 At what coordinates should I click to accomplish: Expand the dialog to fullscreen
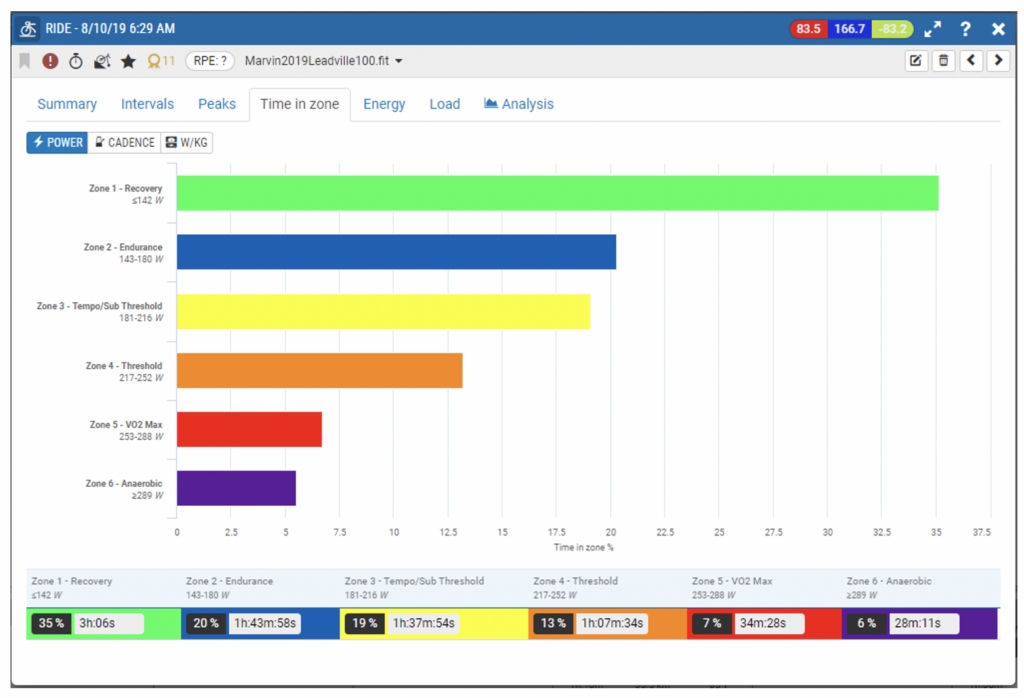933,29
